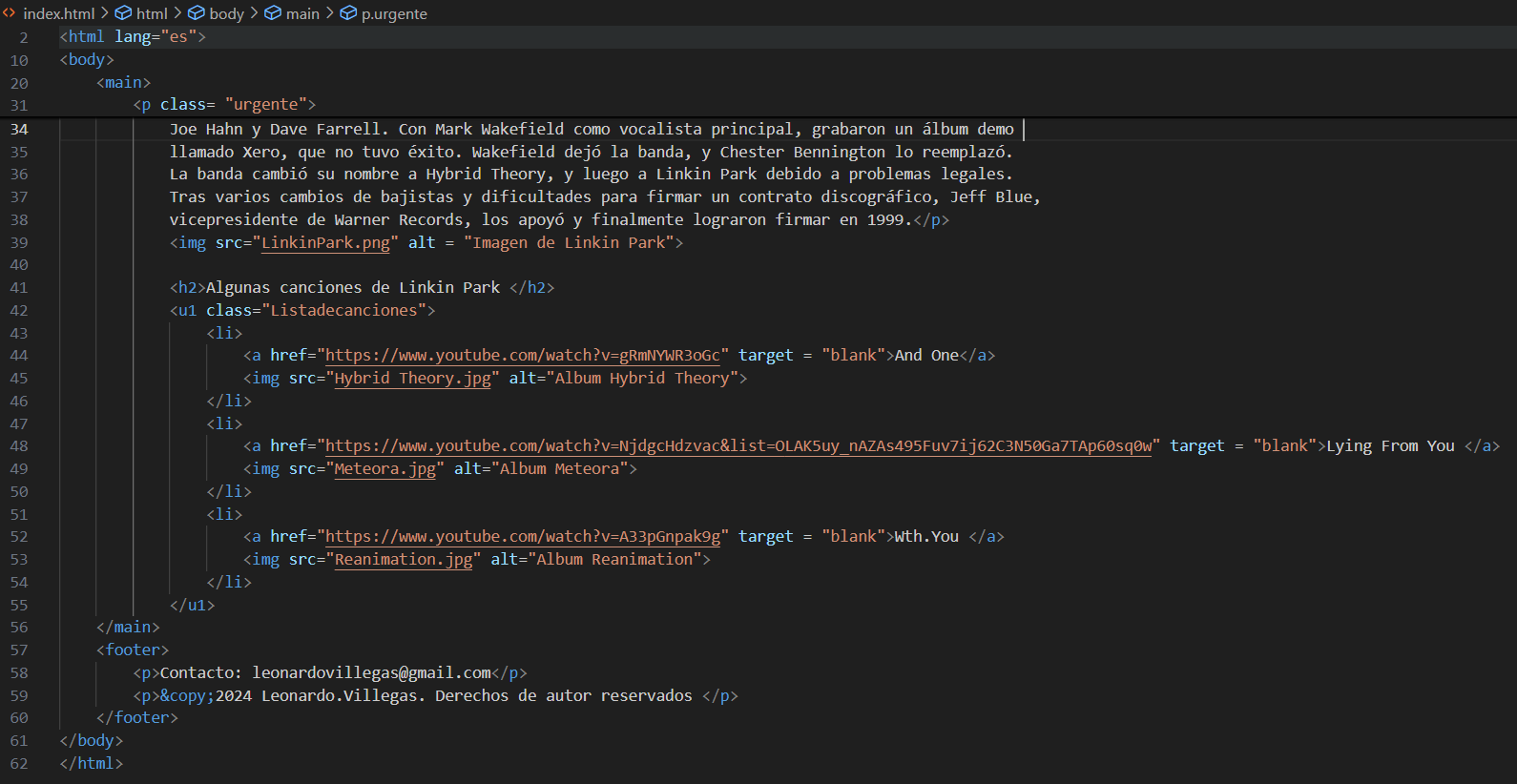Click the p class "urgente" tag
Image resolution: width=1517 pixels, height=784 pixels.
[224, 105]
